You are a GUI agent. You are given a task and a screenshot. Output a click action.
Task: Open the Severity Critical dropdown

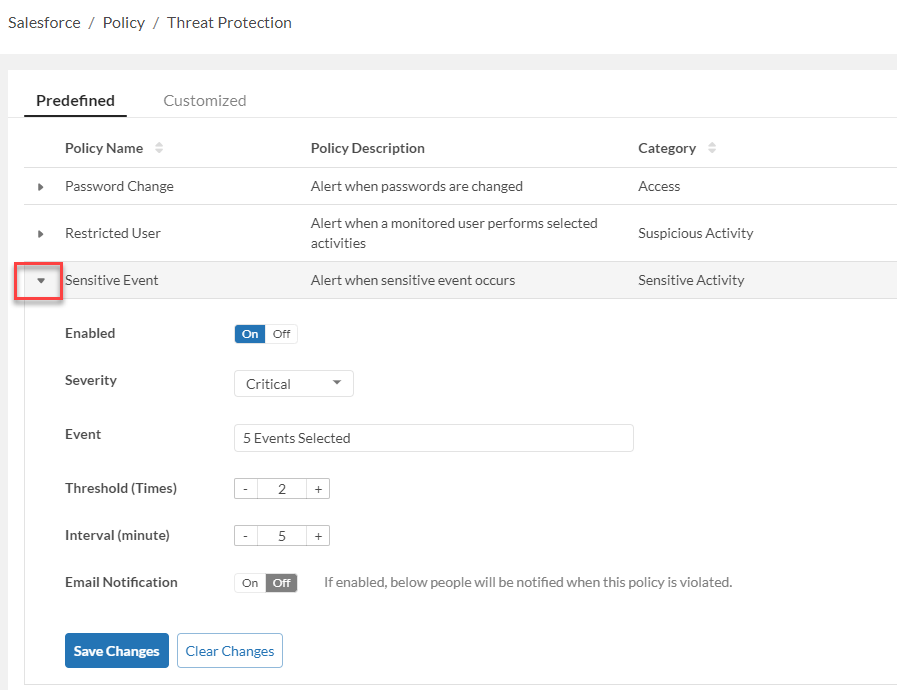[x=293, y=384]
